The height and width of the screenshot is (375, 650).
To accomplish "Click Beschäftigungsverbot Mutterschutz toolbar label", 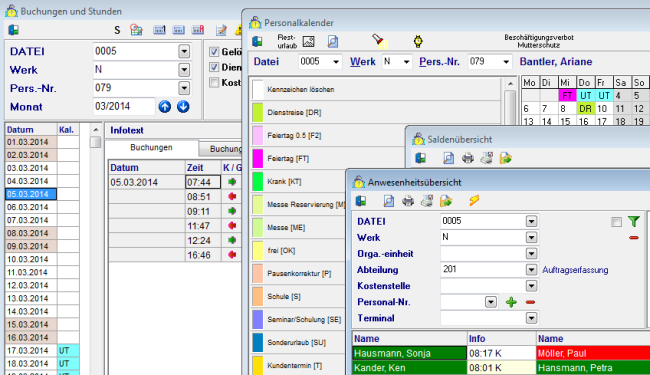I will click(x=539, y=41).
